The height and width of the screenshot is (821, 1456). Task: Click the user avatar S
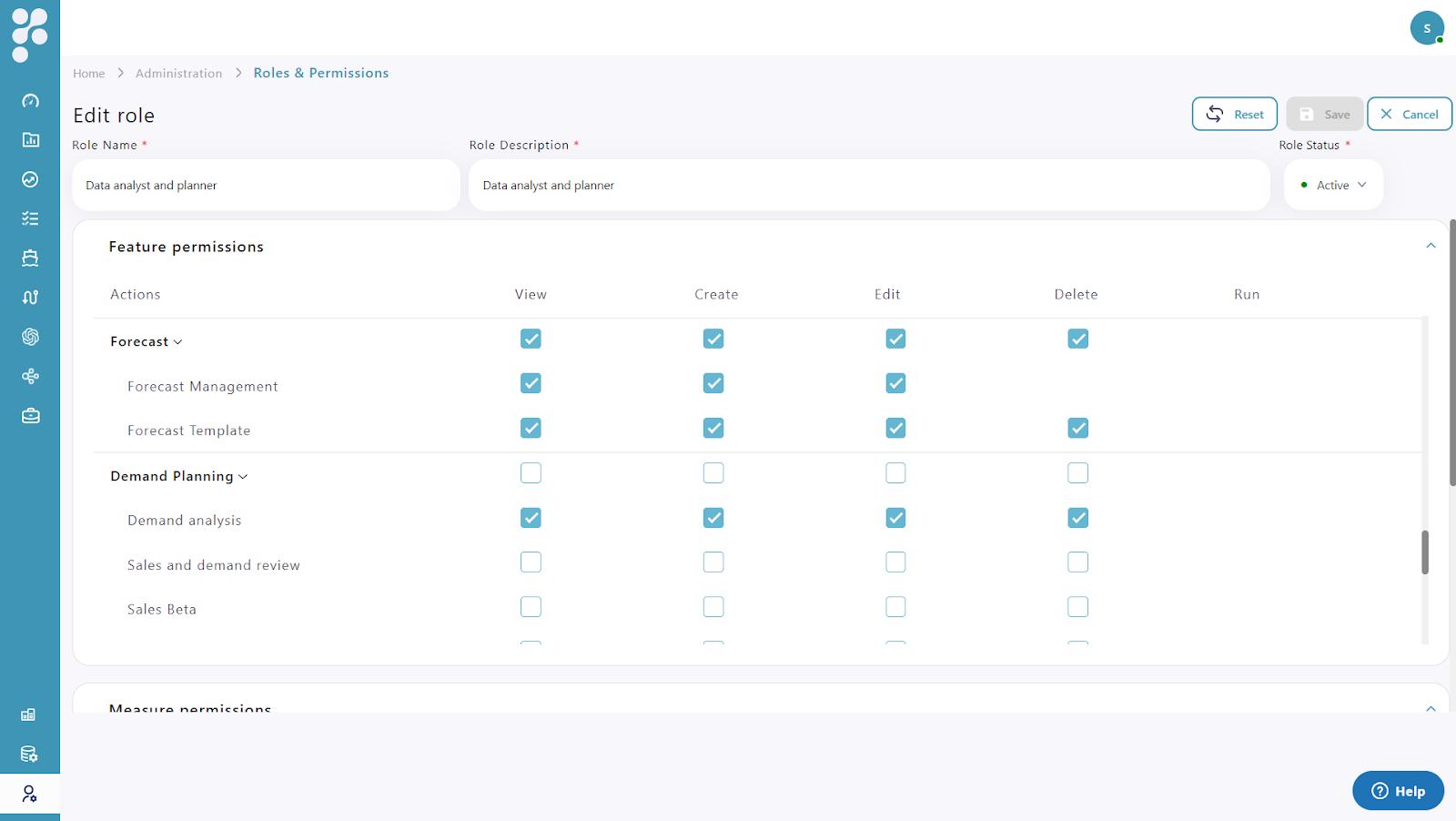tap(1427, 28)
